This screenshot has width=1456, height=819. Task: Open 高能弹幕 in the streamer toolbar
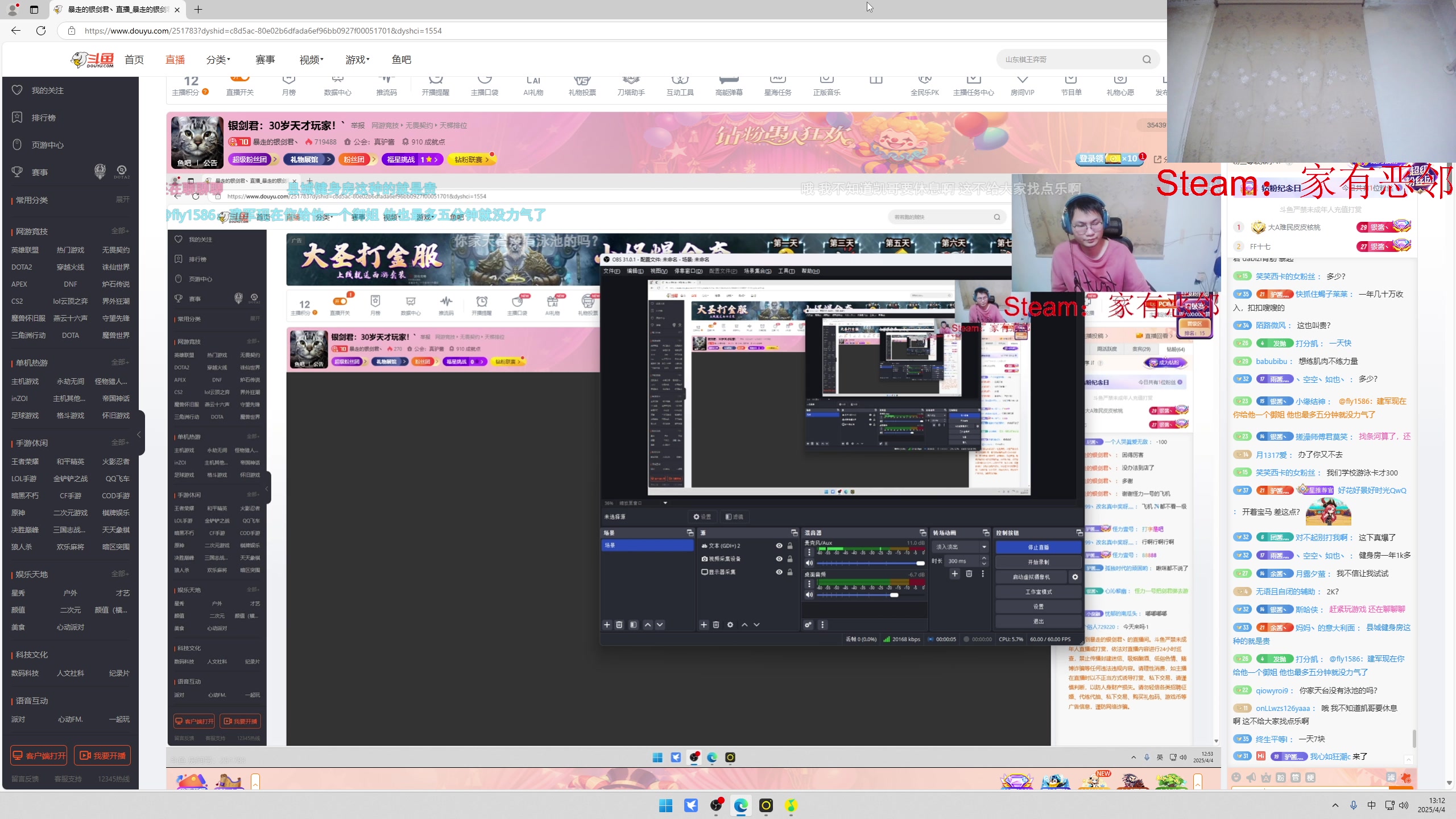pos(729,85)
